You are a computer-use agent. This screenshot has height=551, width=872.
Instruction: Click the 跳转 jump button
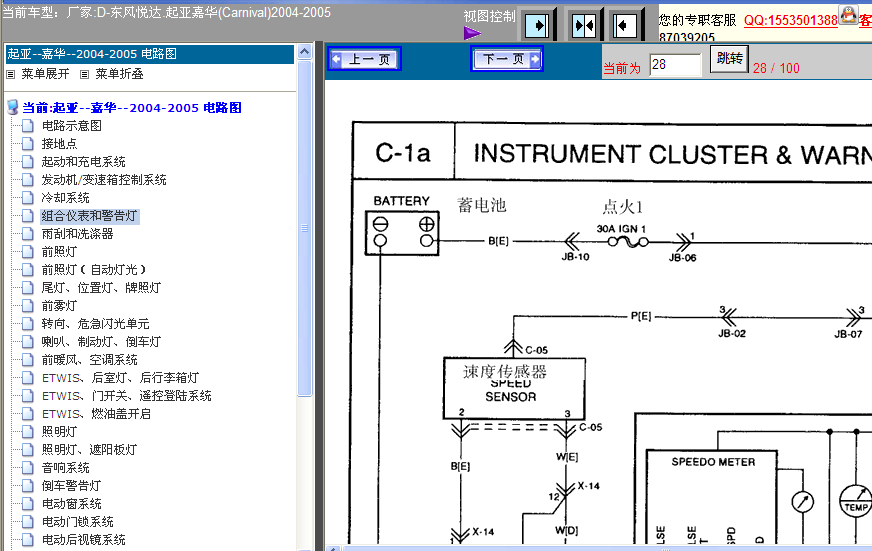coord(730,59)
